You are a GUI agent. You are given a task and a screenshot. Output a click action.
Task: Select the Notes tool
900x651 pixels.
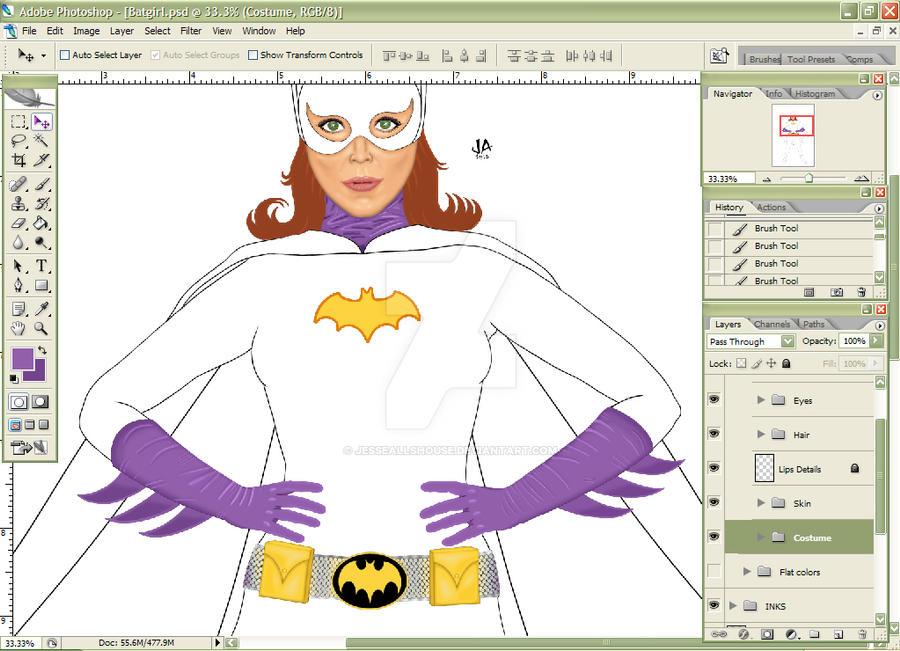pos(18,309)
